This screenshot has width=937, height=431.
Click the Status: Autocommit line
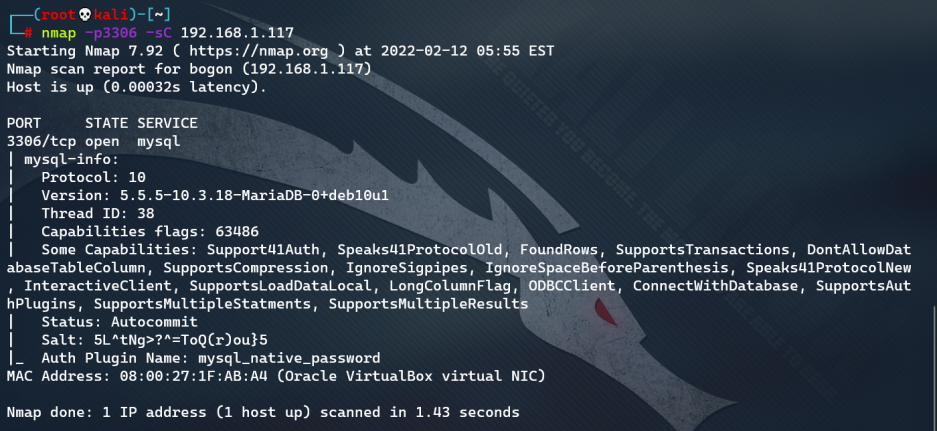click(120, 322)
